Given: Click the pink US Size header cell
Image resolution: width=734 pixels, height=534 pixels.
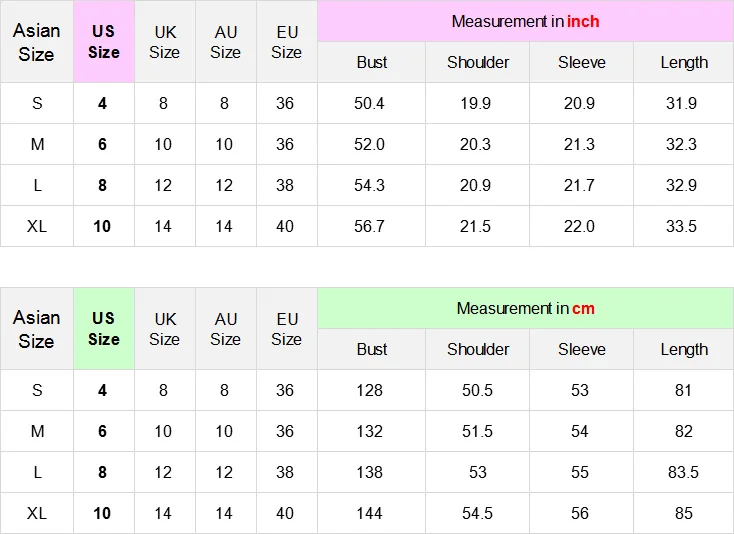Looking at the screenshot, I should click(x=104, y=42).
